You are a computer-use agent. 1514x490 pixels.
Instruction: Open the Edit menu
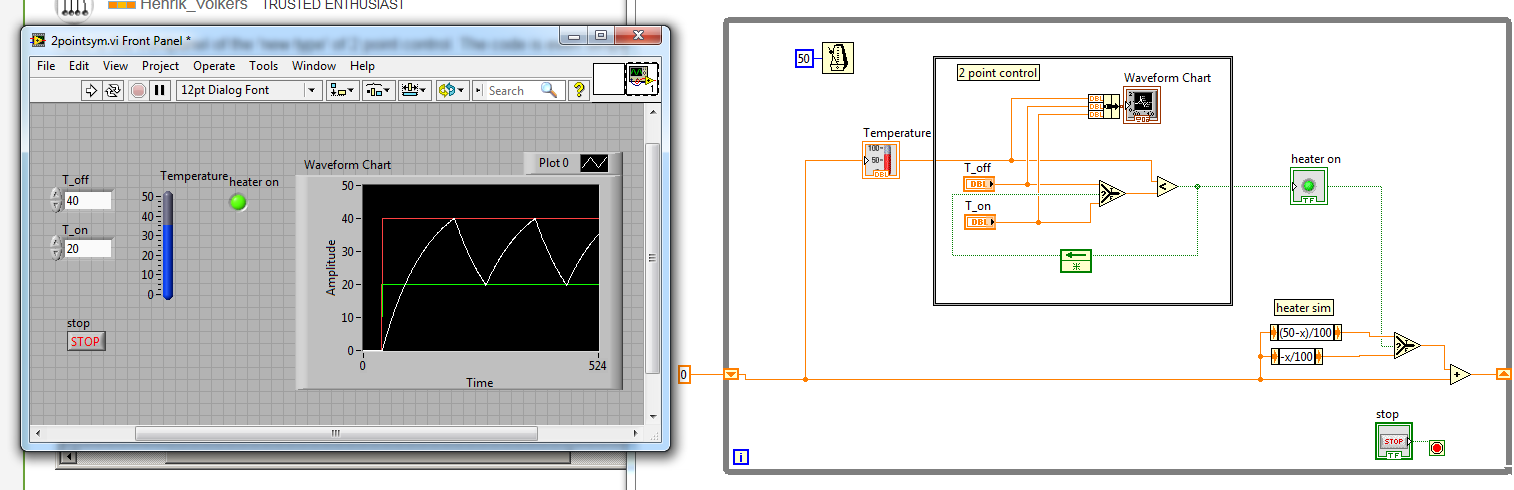[x=79, y=66]
